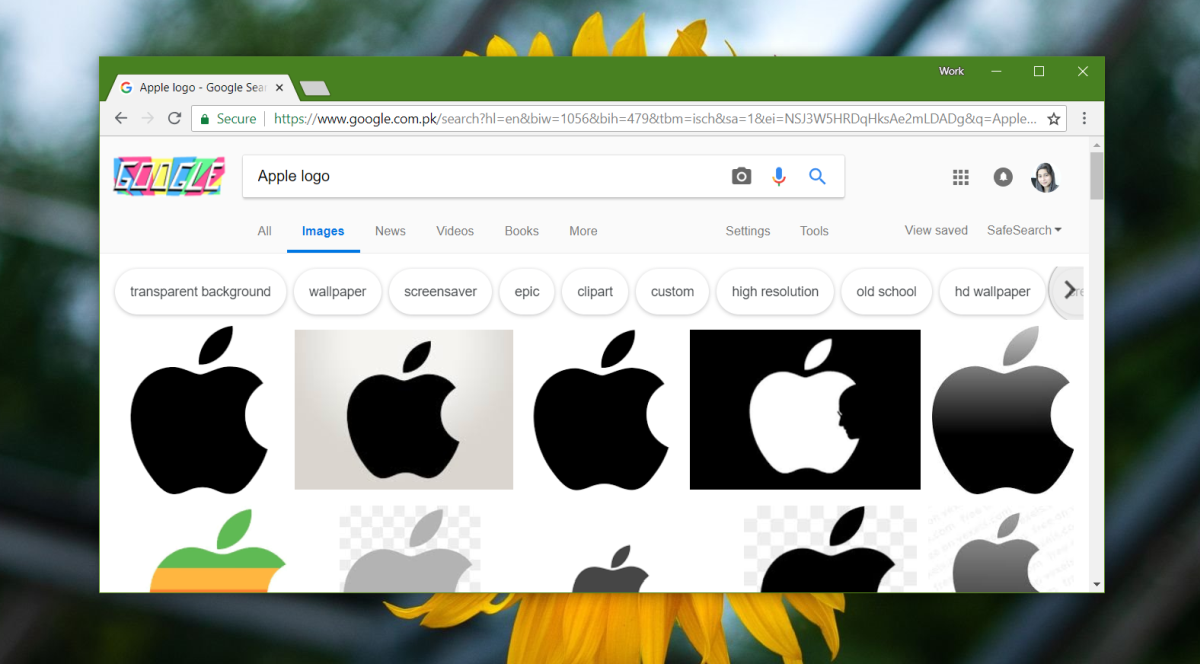The height and width of the screenshot is (664, 1200).
Task: Click the blue search magnifier icon
Action: pyautogui.click(x=817, y=176)
